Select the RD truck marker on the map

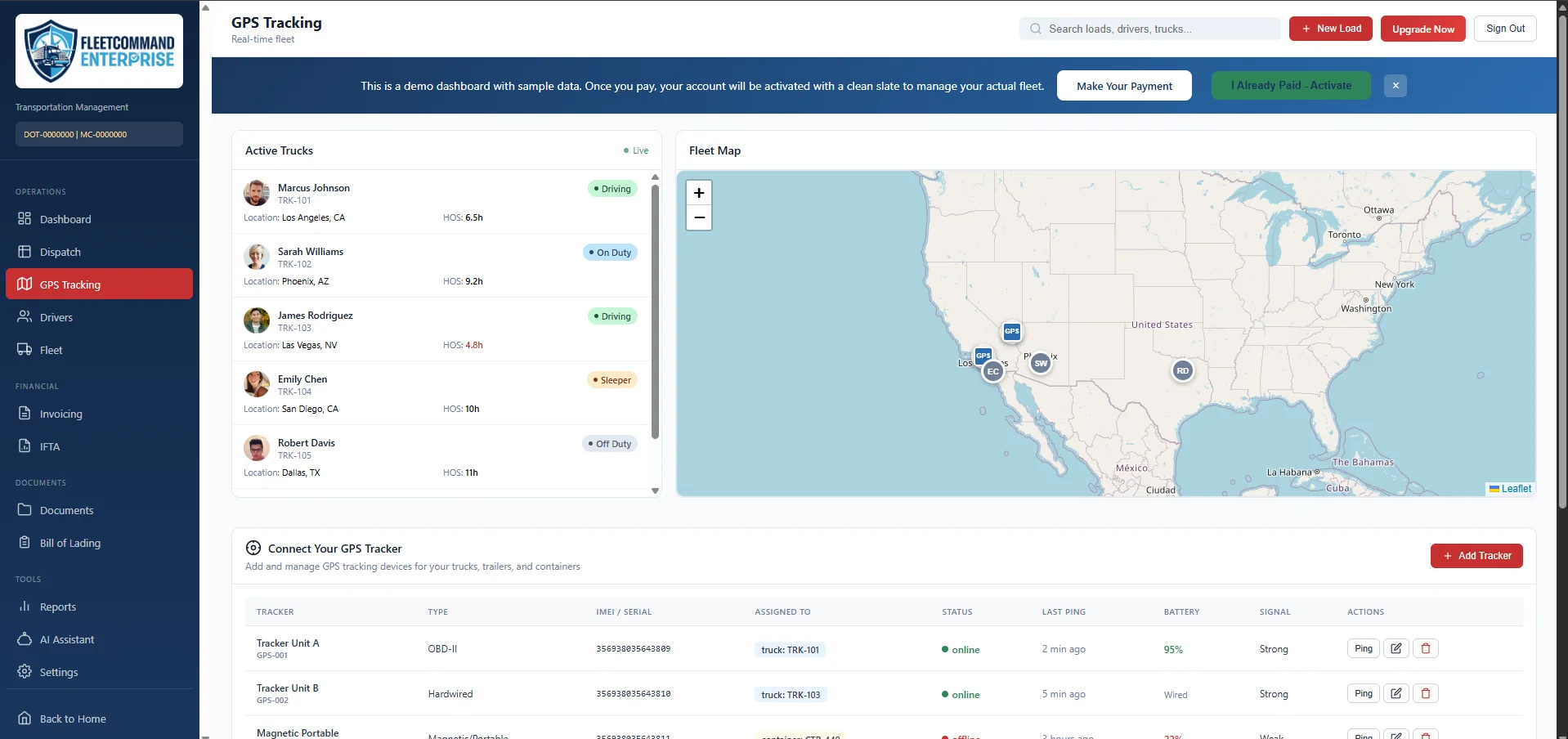[1182, 370]
